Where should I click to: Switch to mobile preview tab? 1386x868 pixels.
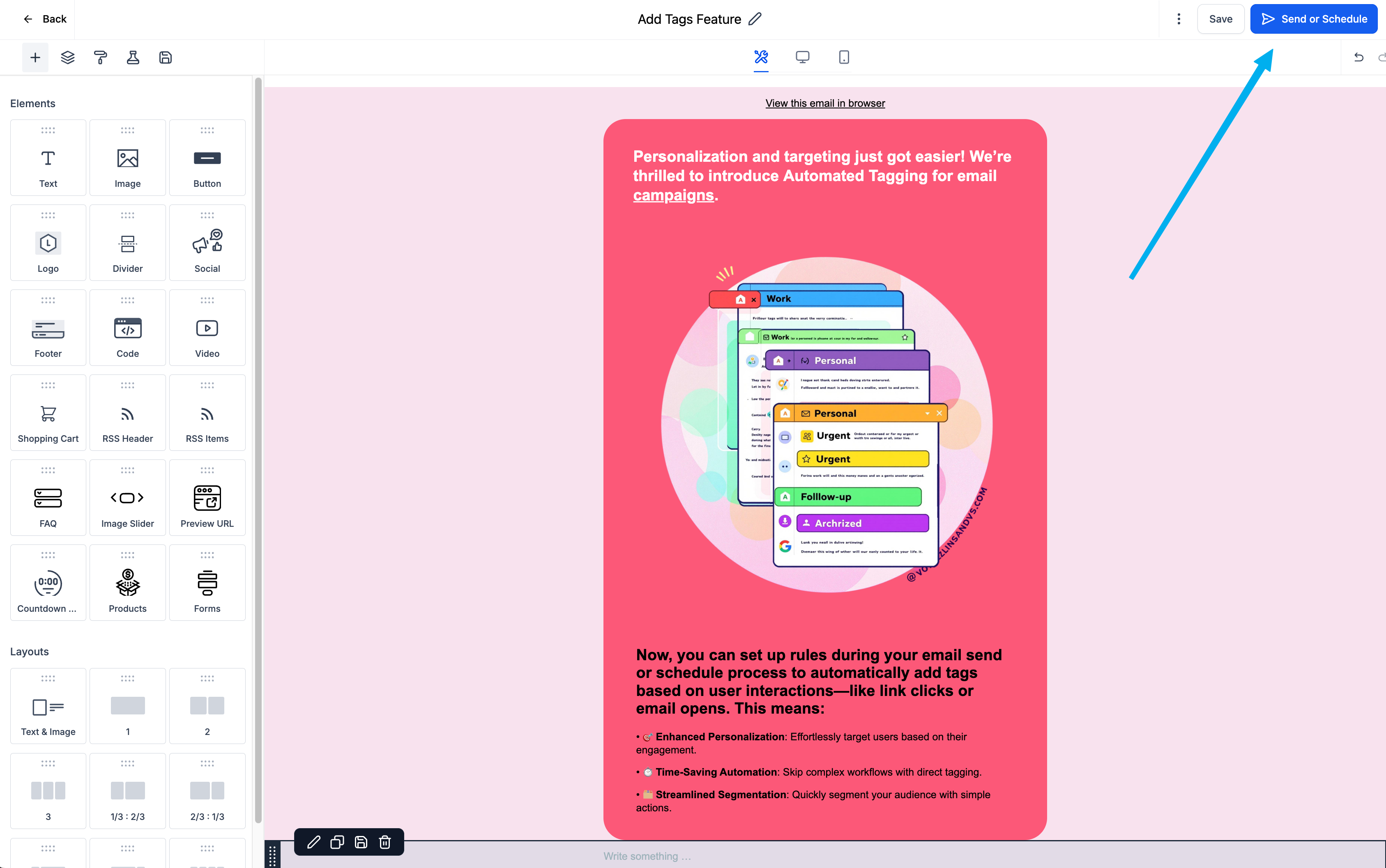click(844, 57)
